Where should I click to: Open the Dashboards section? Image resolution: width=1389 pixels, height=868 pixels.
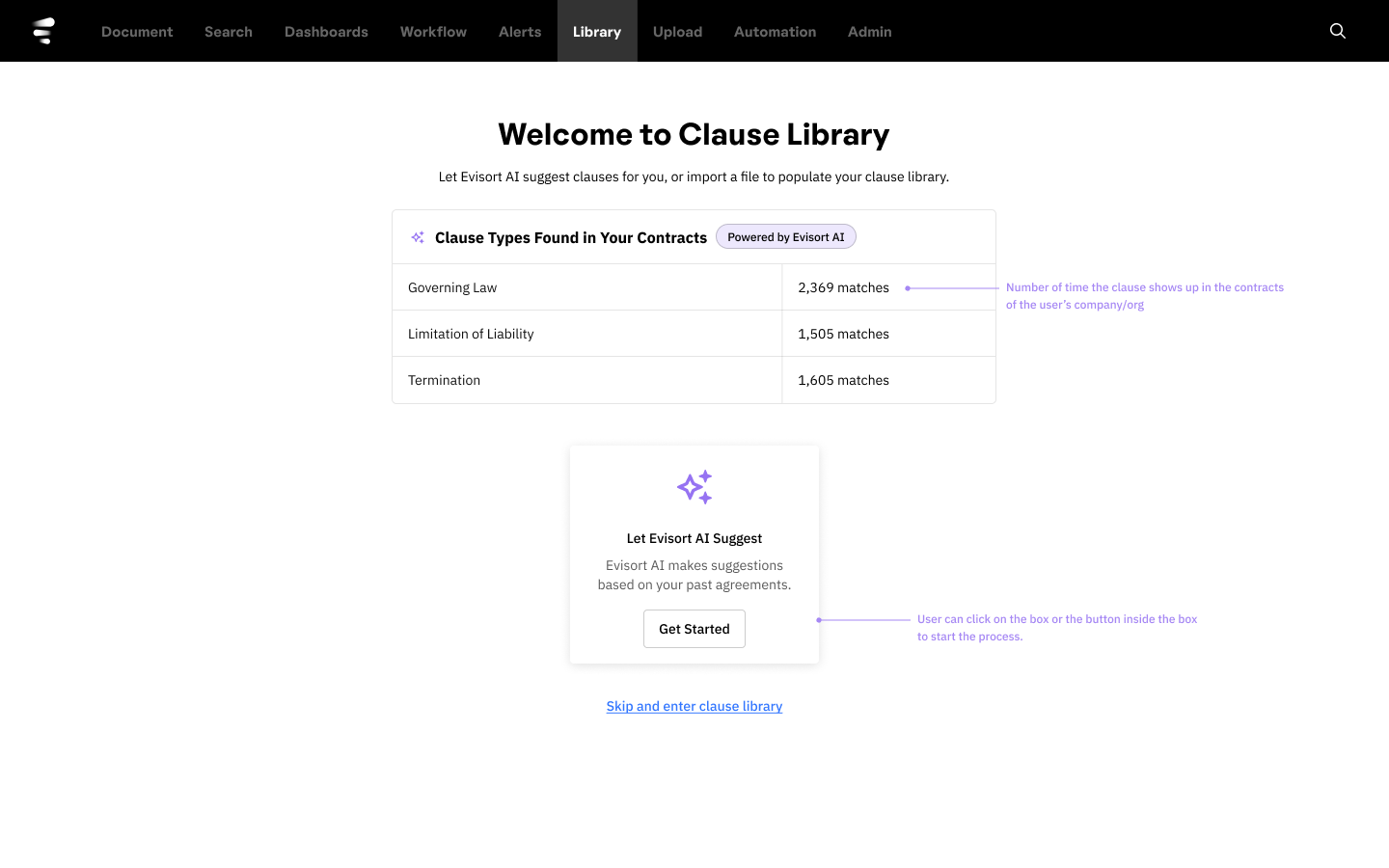tap(326, 31)
